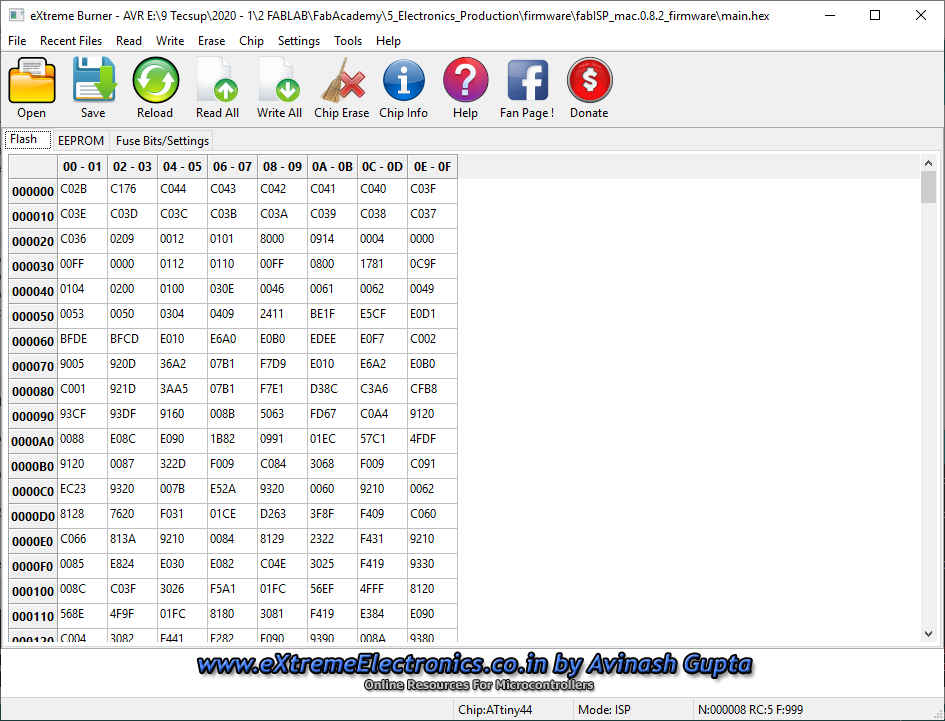Click cell FD67 in row 000090

click(333, 417)
